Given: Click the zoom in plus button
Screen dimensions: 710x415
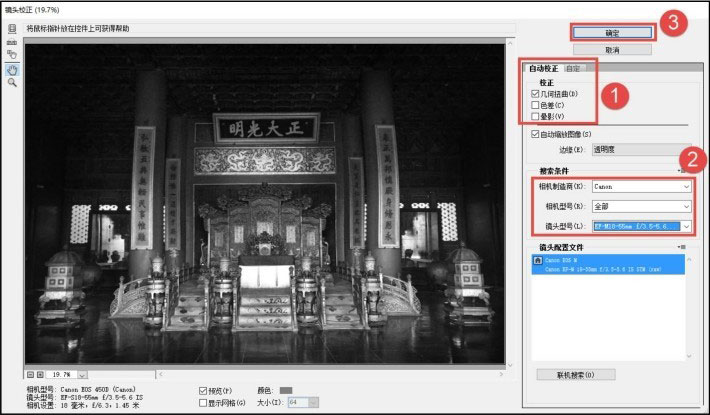Looking at the screenshot, I should click(40, 373).
